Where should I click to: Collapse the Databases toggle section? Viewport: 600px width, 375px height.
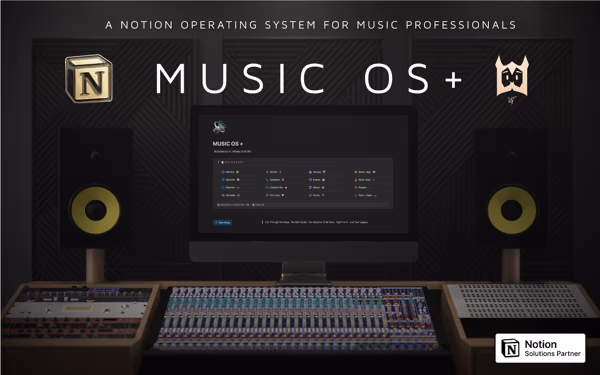(219, 162)
